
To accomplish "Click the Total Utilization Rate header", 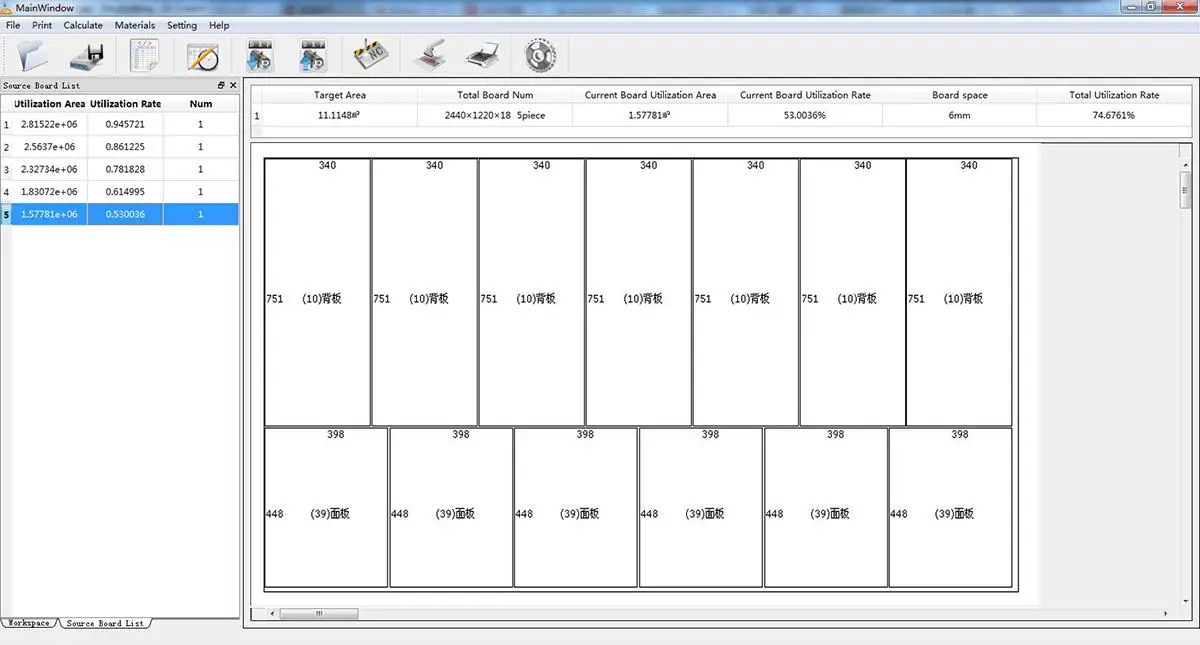I will point(1114,95).
